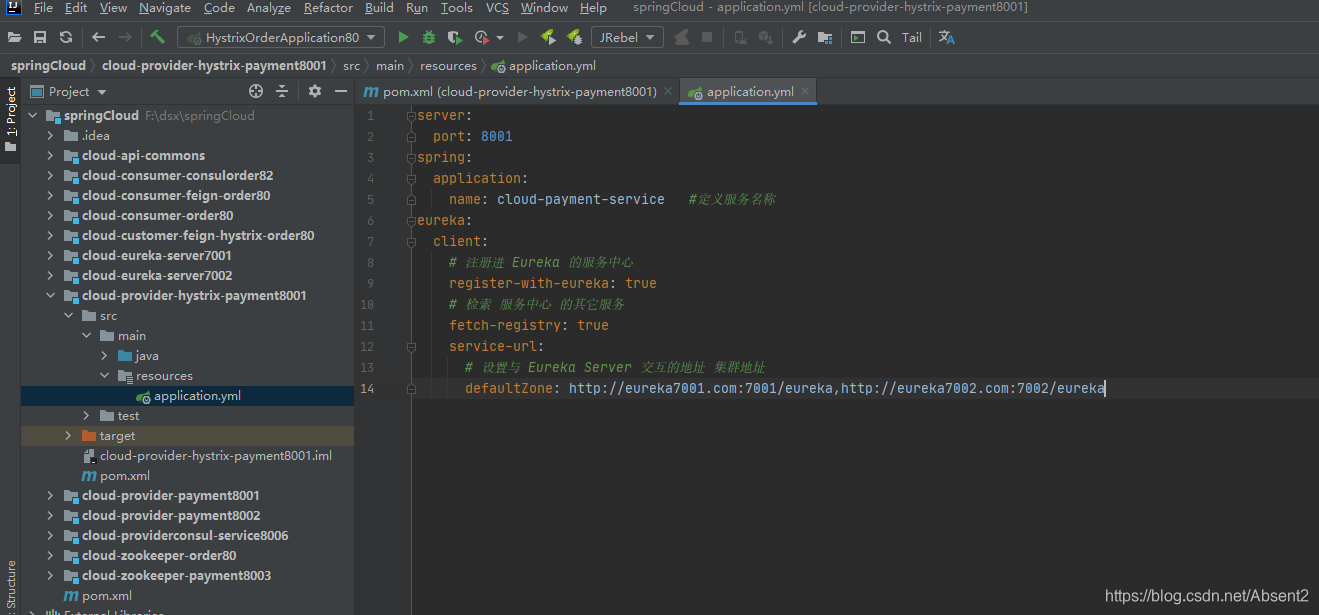Expand the .idea folder

51,136
